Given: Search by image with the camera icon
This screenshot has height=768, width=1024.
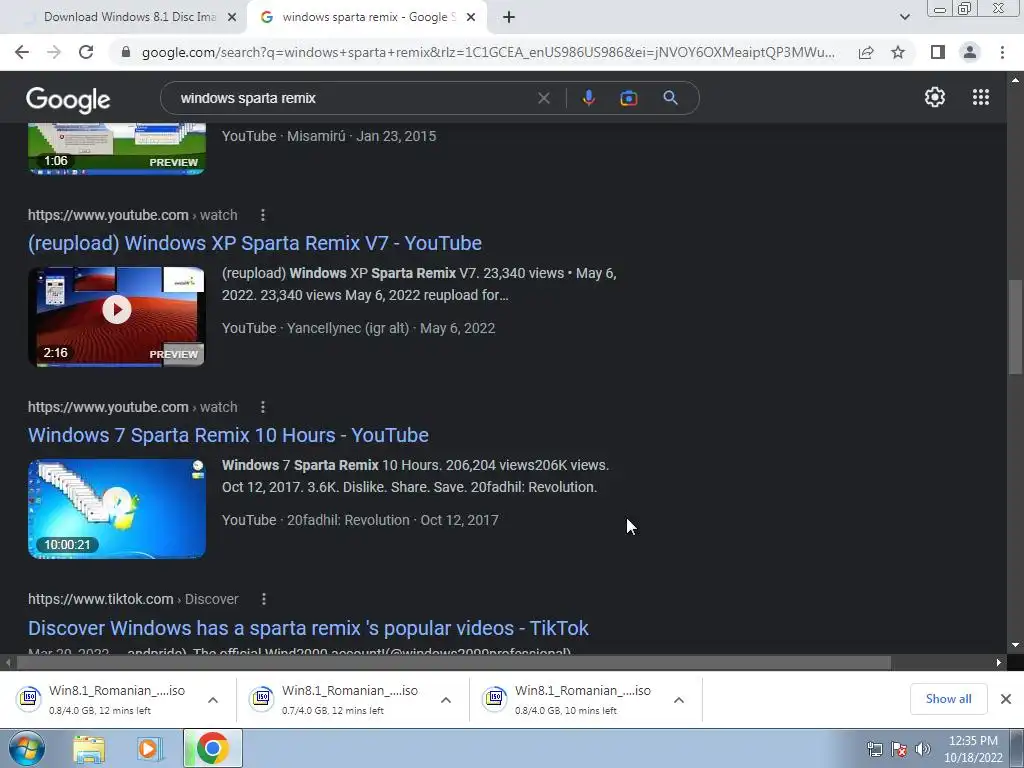Looking at the screenshot, I should click(629, 98).
